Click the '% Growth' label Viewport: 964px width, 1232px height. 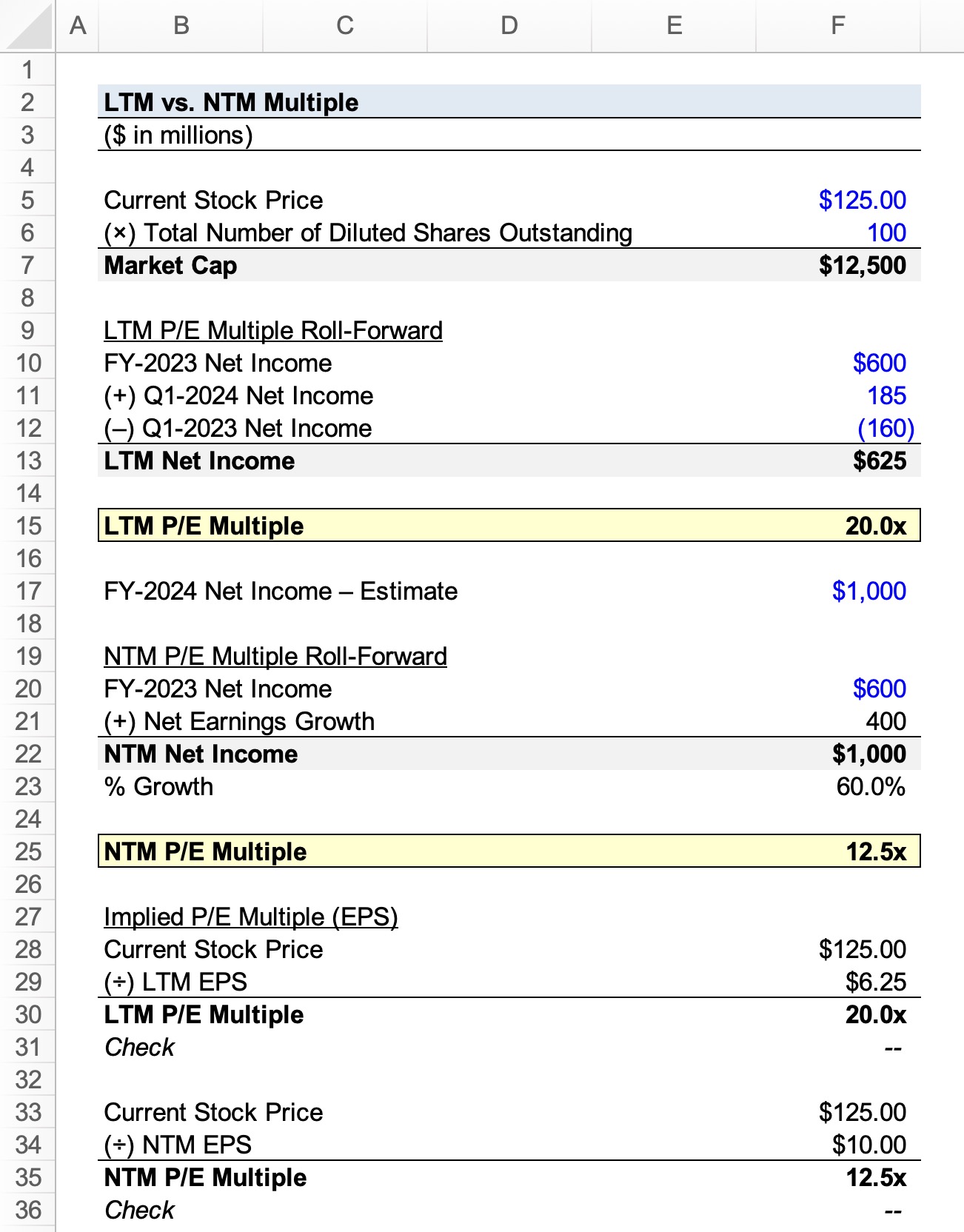coord(158,786)
